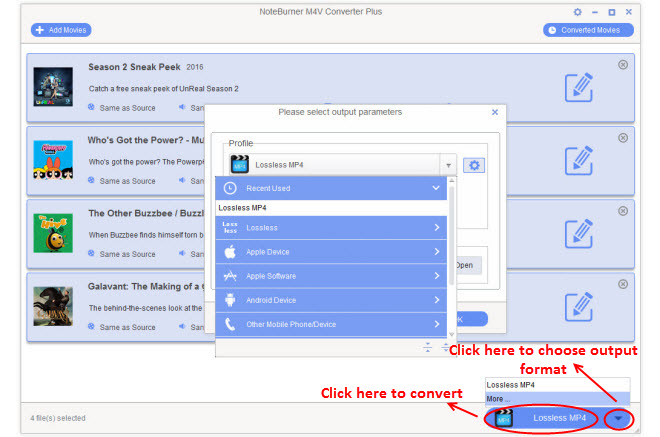Click OK button in dialog
660x437 pixels.
pos(471,319)
